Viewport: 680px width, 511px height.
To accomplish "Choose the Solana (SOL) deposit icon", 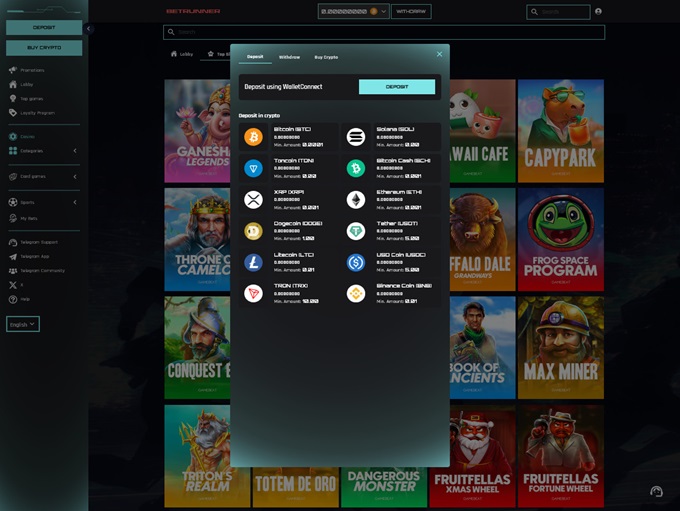I will 356,137.
